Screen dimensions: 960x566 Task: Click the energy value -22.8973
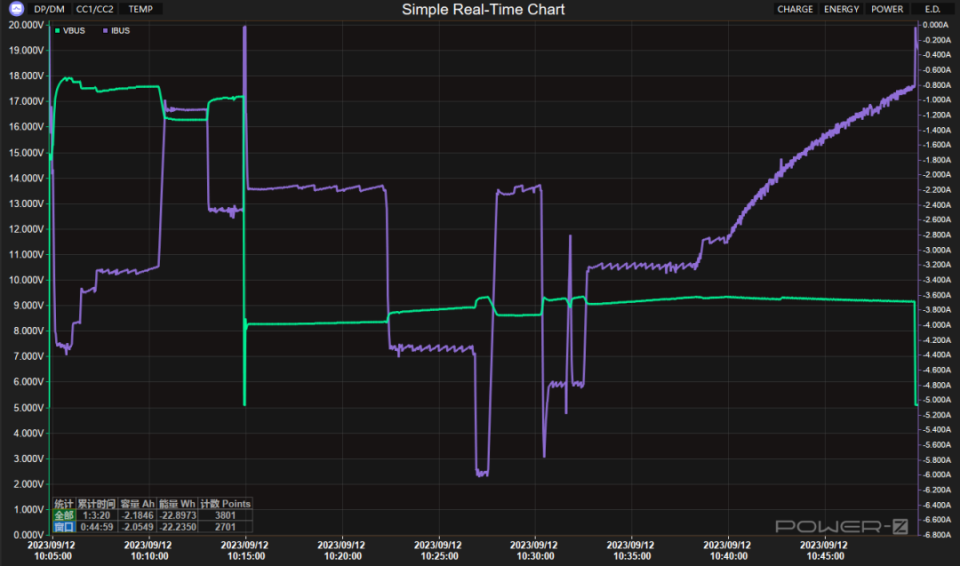coord(178,515)
